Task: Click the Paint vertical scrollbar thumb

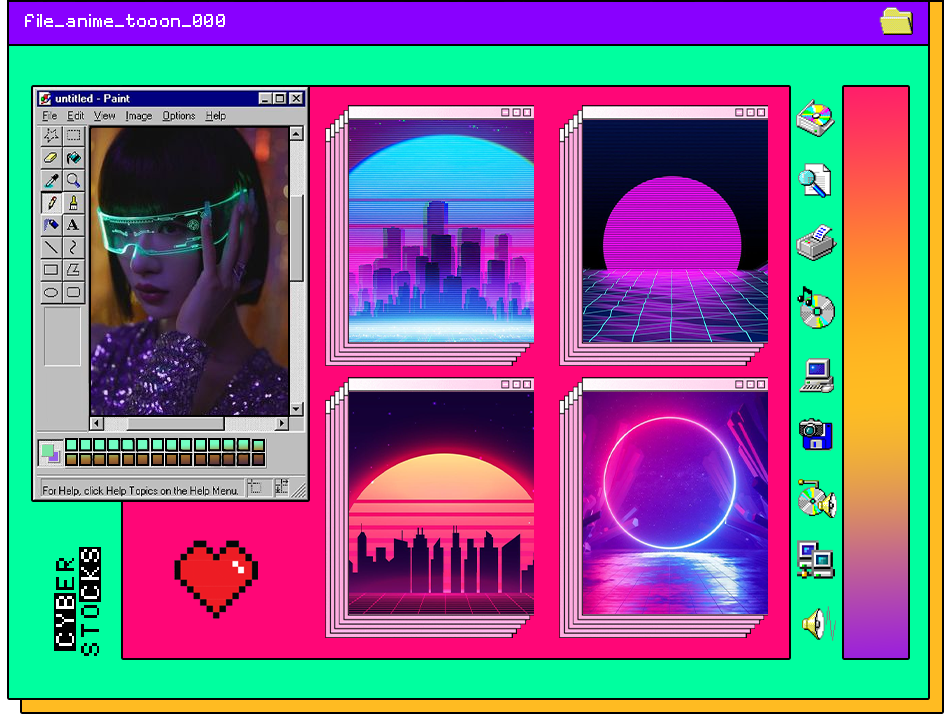Action: (x=296, y=238)
